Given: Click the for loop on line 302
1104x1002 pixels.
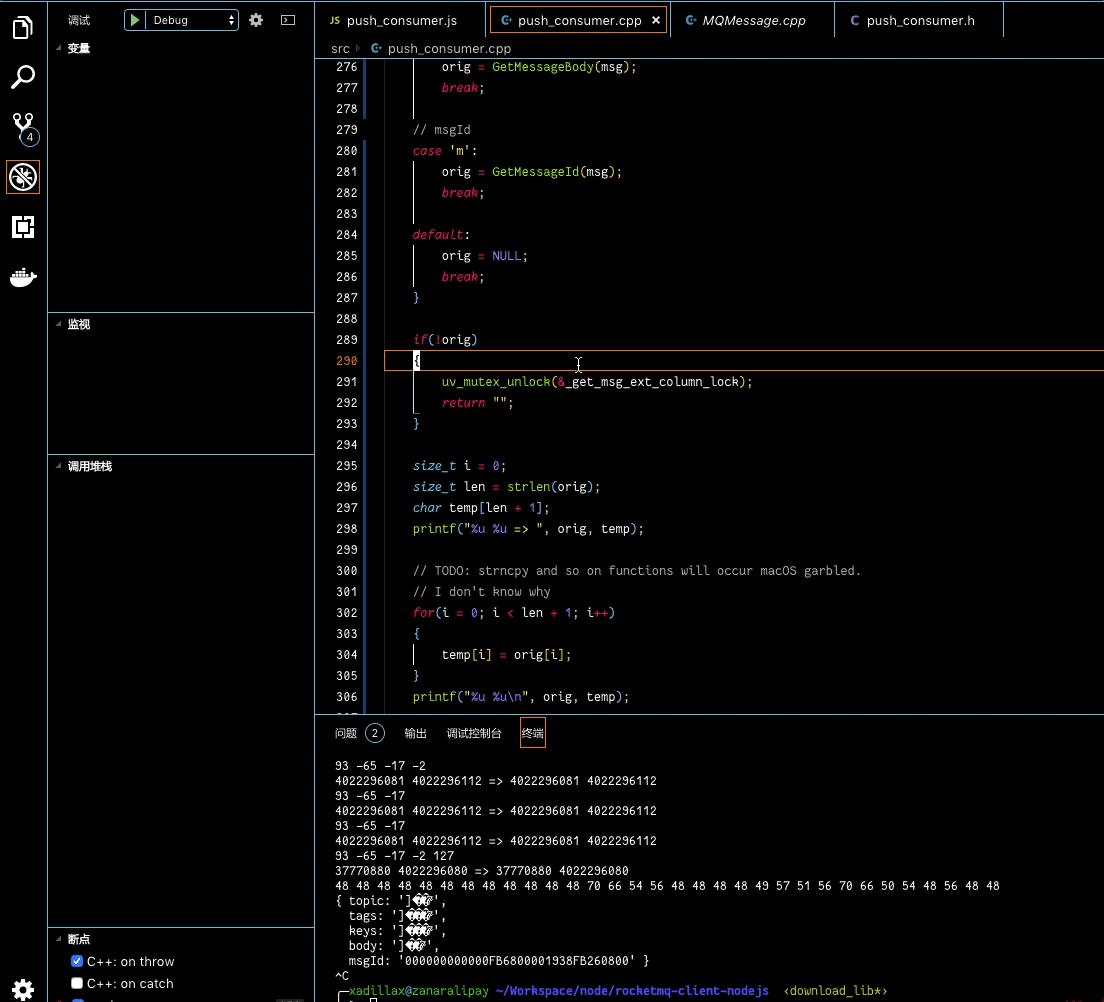Looking at the screenshot, I should pos(514,613).
